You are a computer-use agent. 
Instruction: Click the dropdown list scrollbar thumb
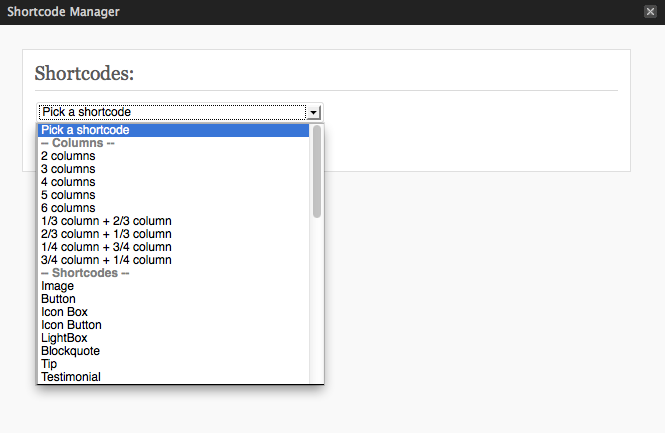click(317, 172)
